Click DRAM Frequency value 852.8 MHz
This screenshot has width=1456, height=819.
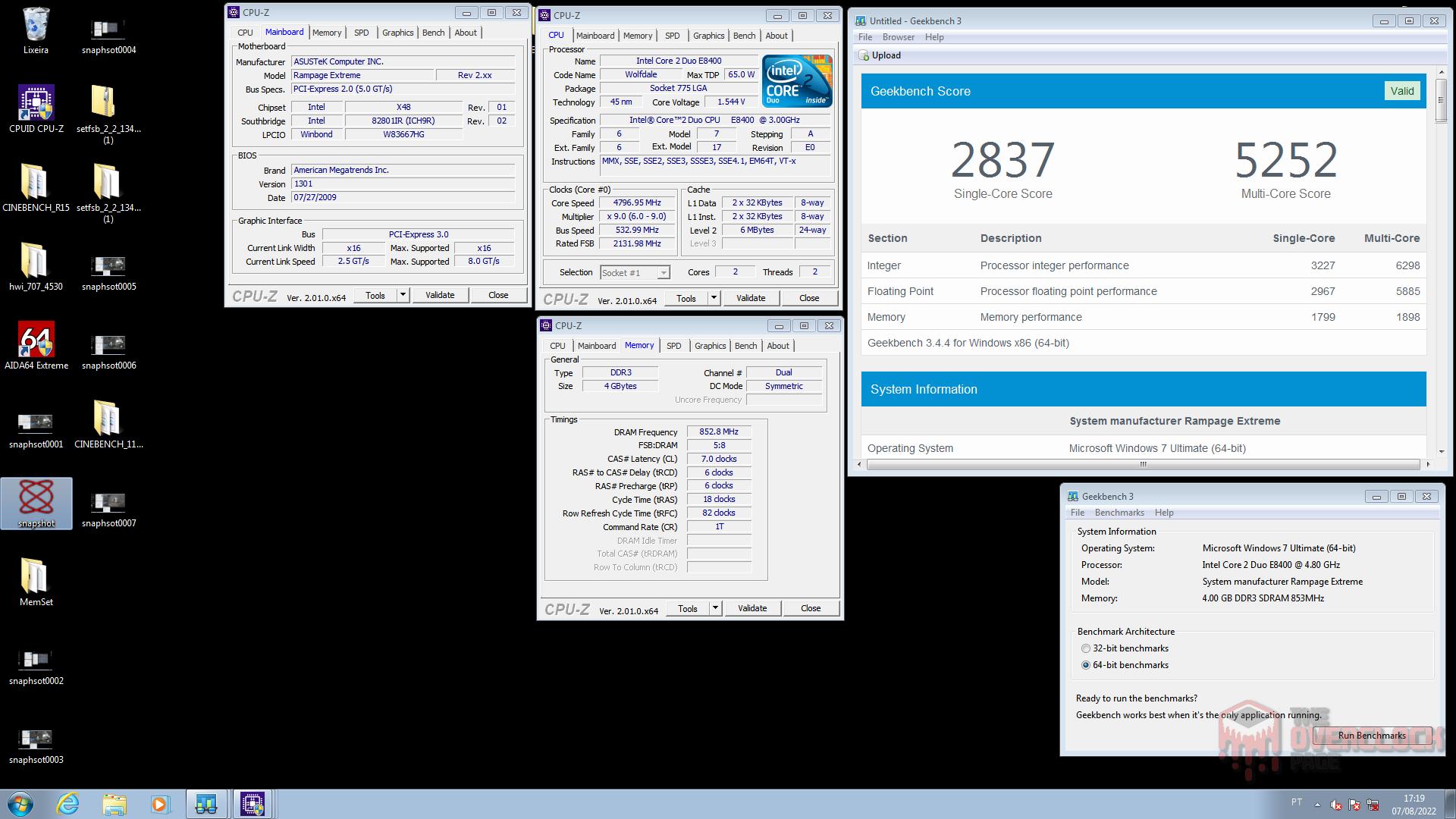coord(719,432)
